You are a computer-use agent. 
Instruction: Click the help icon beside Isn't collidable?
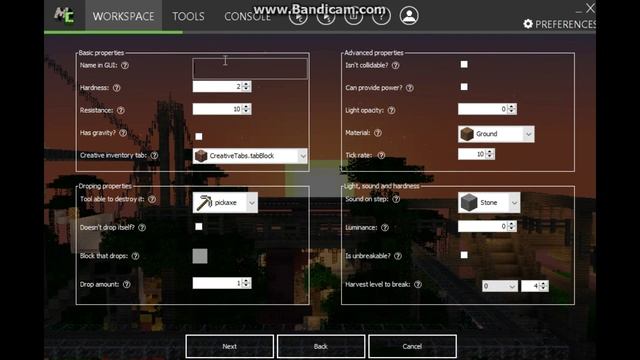point(396,65)
